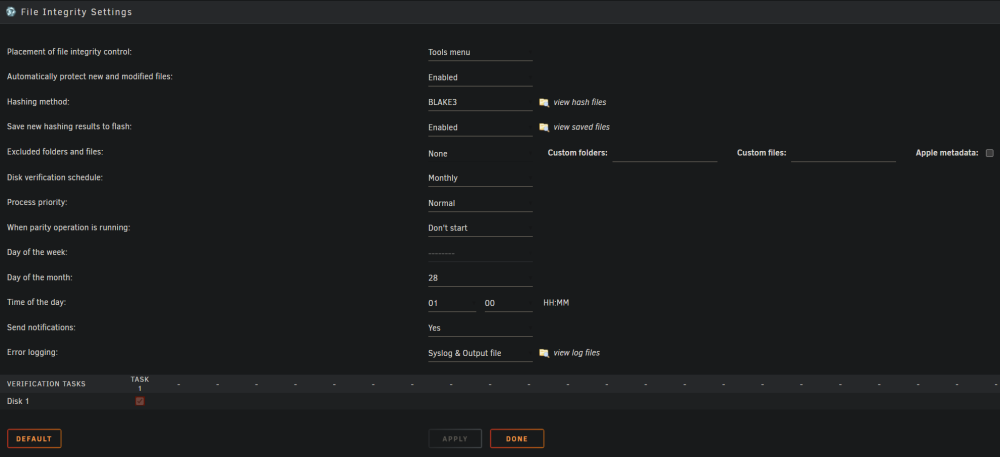Click the DEFAULT button
This screenshot has width=1000, height=457.
pos(34,439)
